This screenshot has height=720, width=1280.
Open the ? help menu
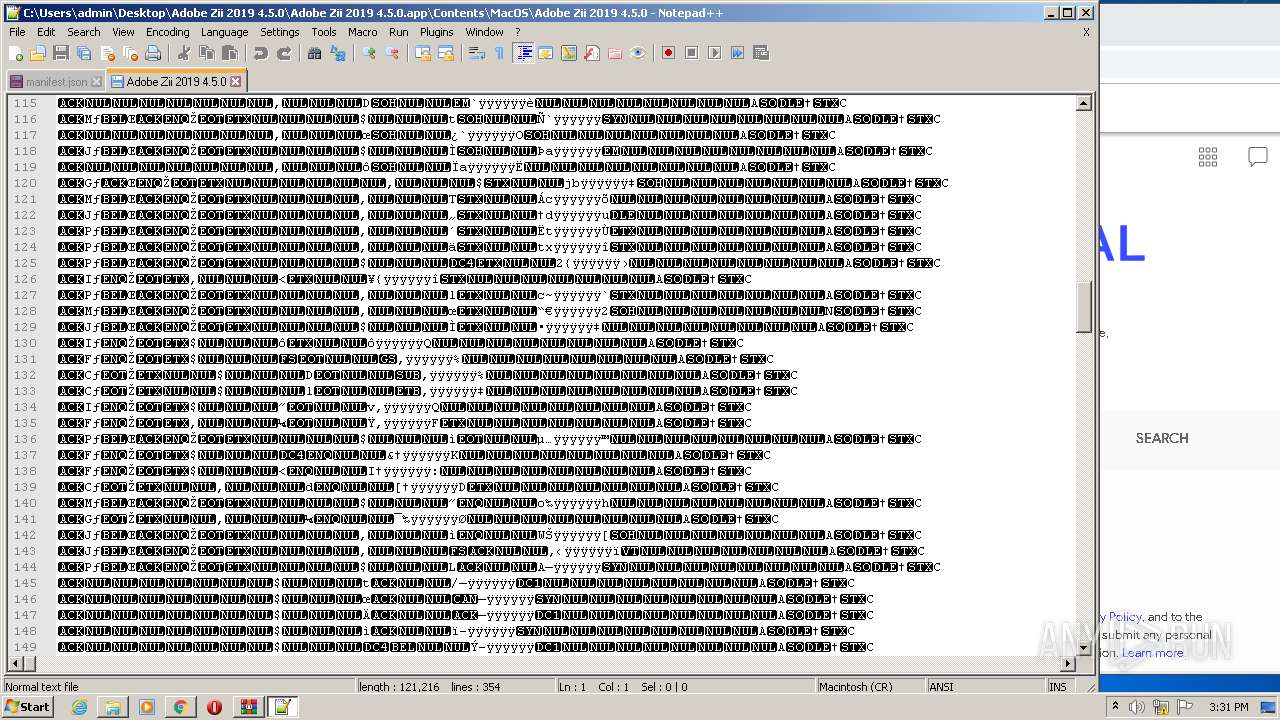pyautogui.click(x=517, y=32)
